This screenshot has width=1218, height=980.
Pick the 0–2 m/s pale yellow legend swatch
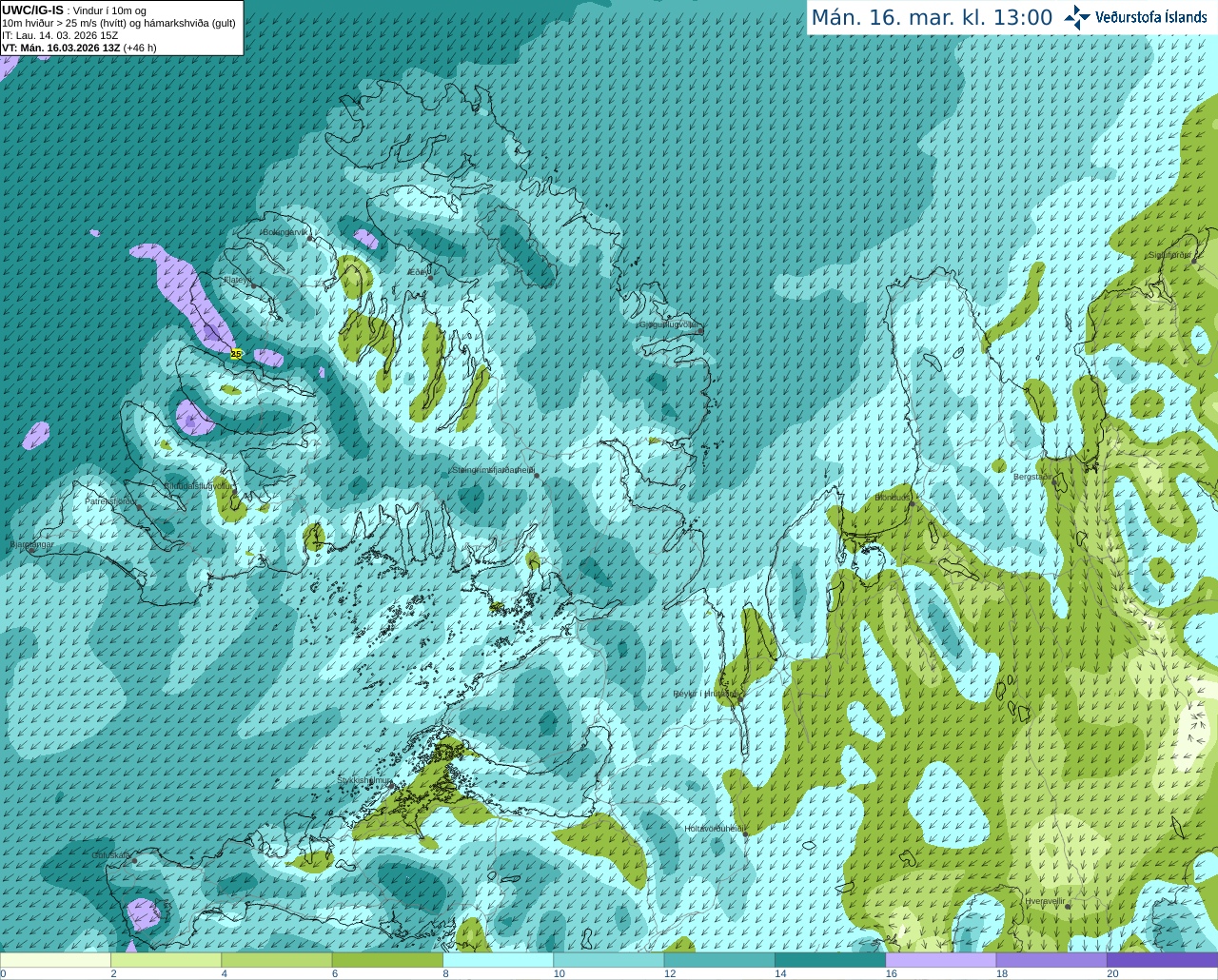(x=55, y=960)
